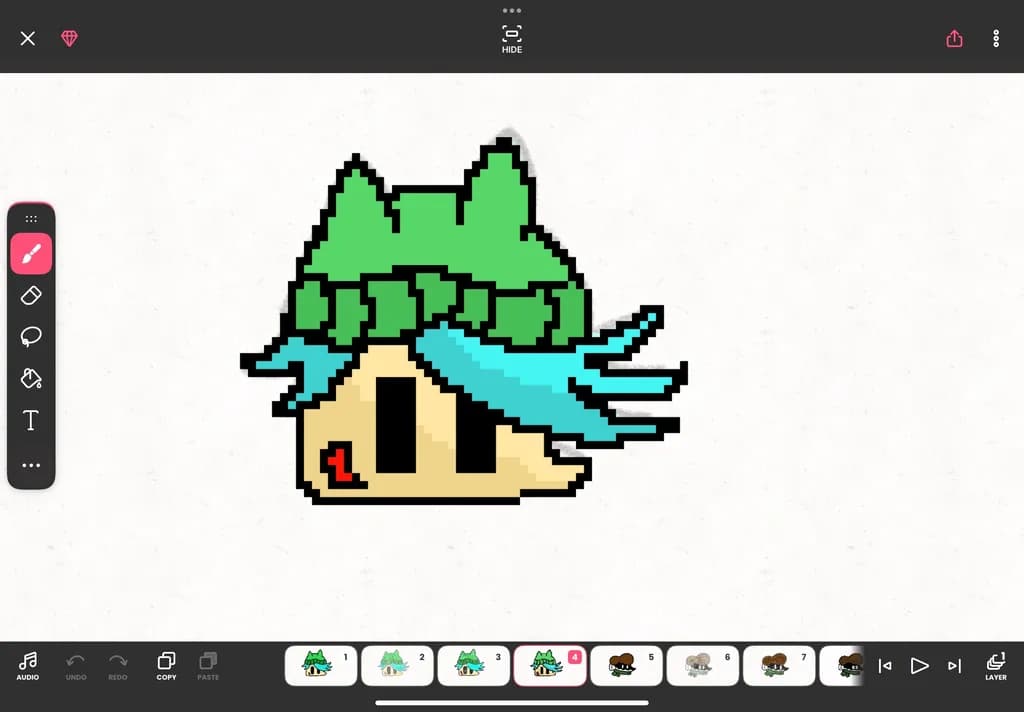Open the vertical three-dot options menu
Viewport: 1024px width, 712px height.
point(996,39)
